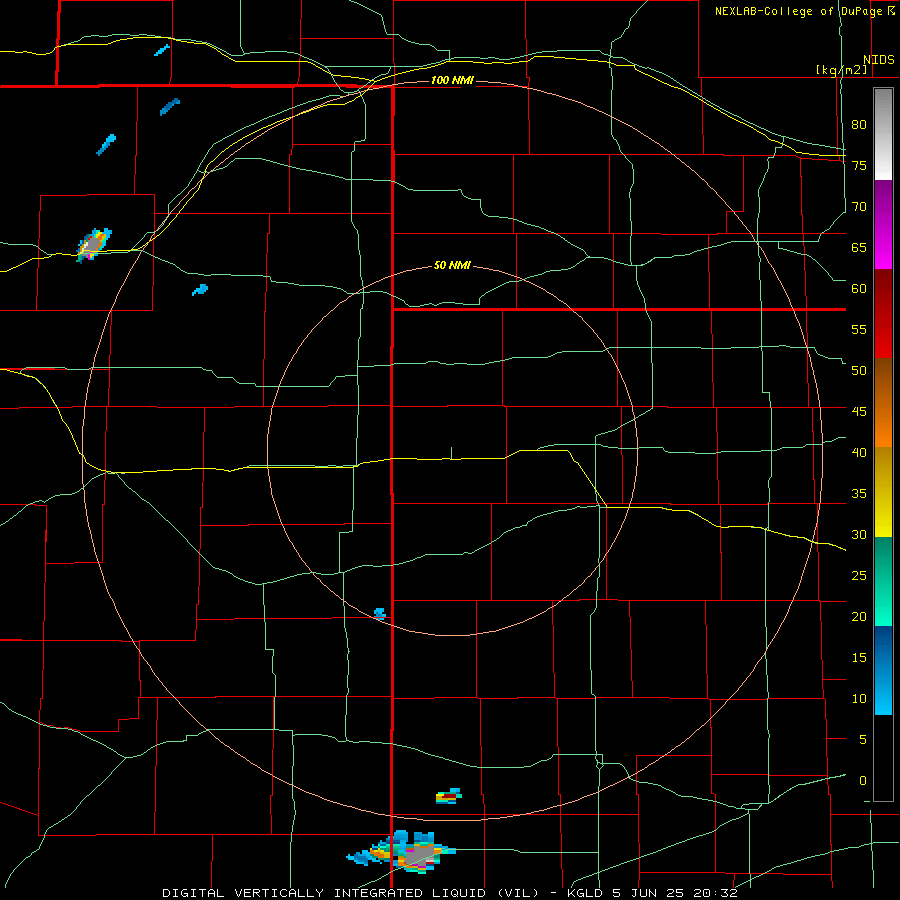Select the dark red segment of color scale
The image size is (900, 900).
click(883, 313)
